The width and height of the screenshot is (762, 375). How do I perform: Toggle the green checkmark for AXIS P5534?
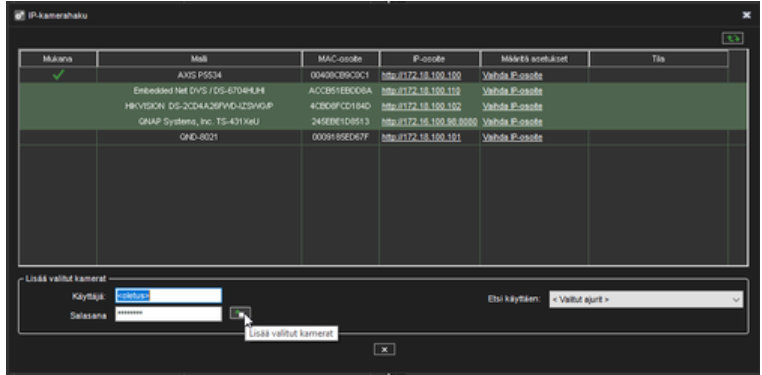58,75
